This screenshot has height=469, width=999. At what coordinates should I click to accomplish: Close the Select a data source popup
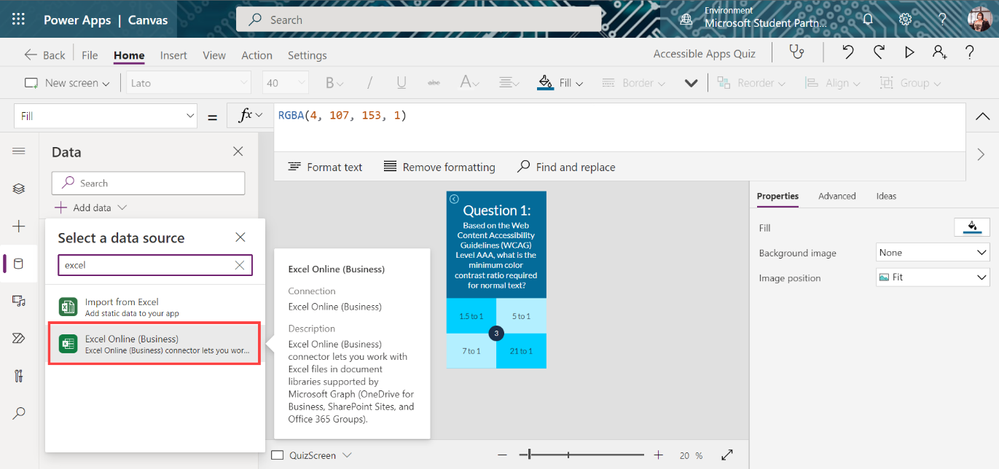pos(240,238)
